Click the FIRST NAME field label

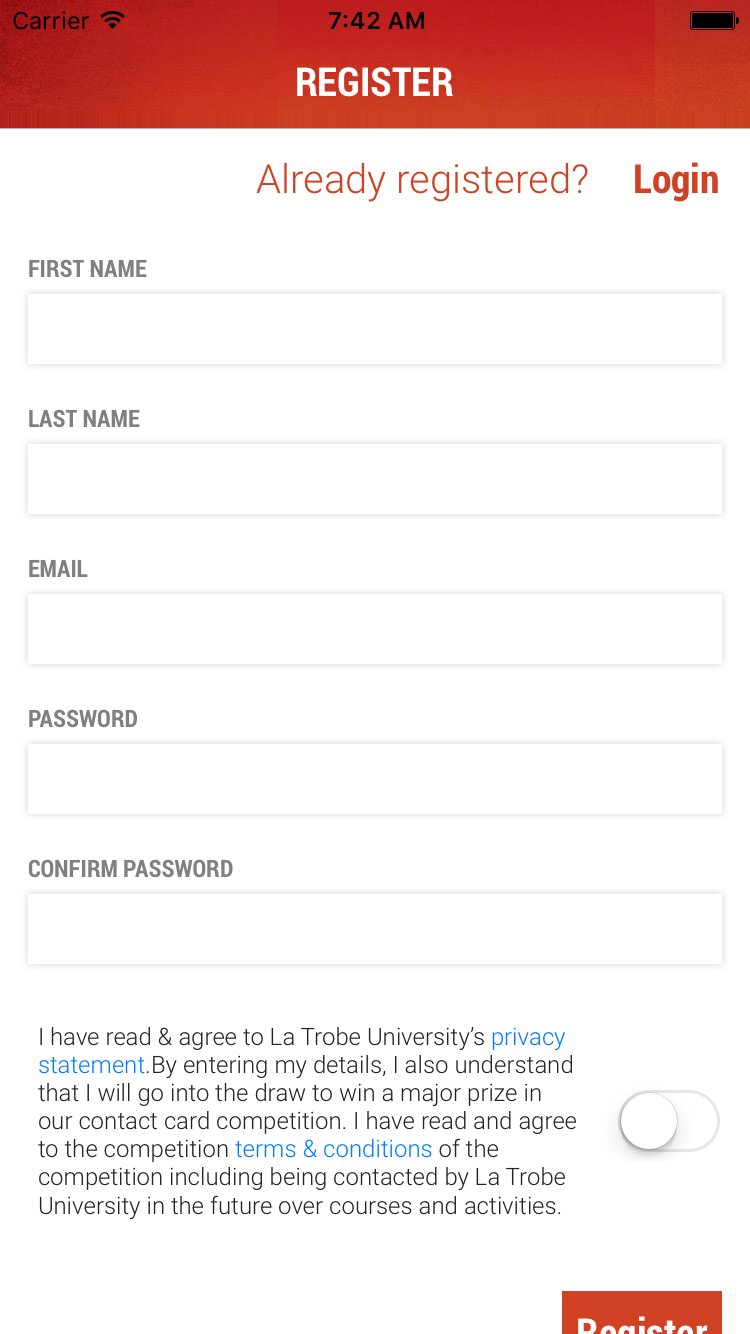[87, 268]
